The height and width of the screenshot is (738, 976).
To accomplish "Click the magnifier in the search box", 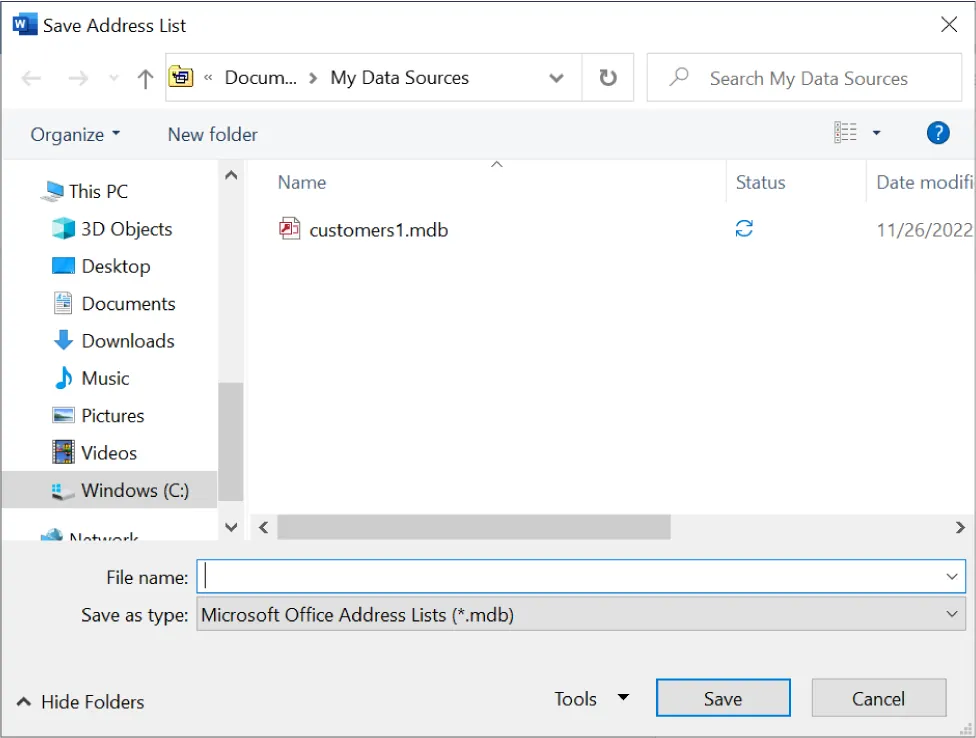I will [681, 77].
